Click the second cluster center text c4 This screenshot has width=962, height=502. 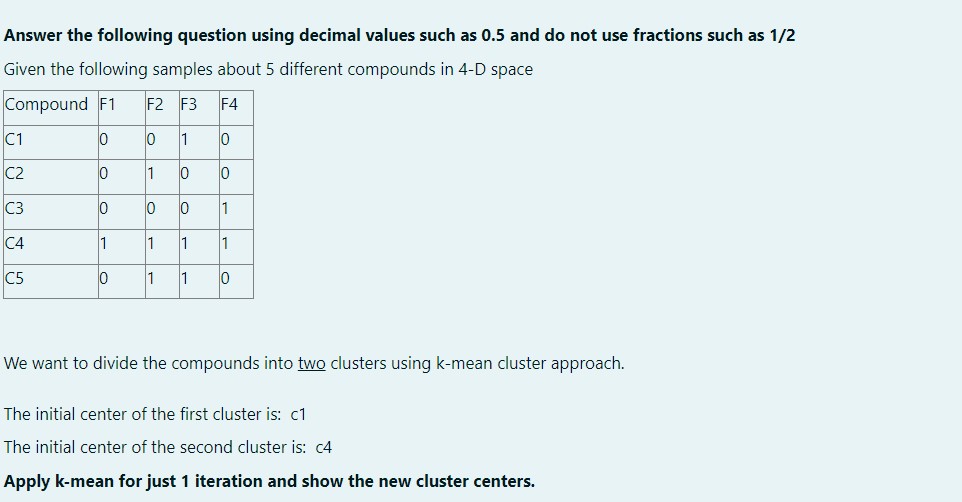323,447
